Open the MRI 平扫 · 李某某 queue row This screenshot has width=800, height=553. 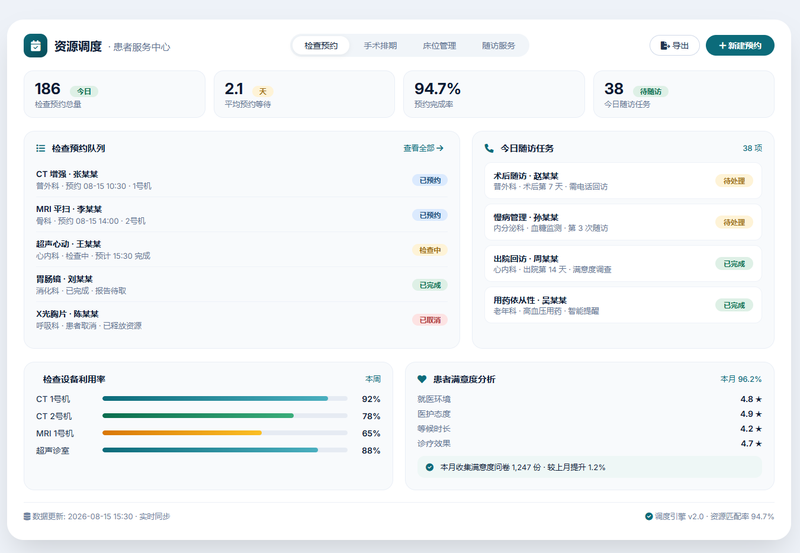(x=242, y=215)
